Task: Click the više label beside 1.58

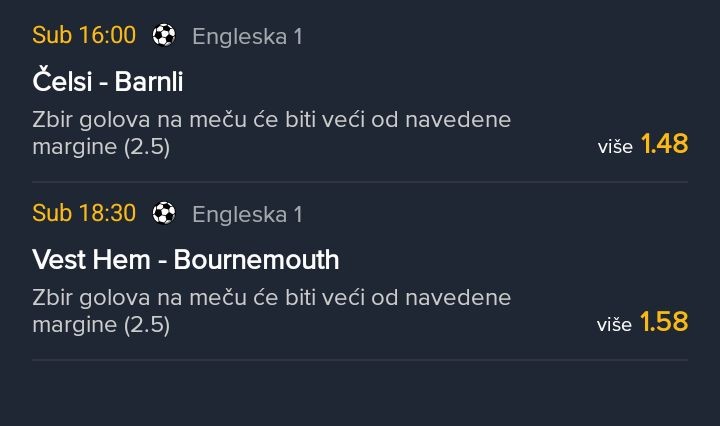Action: [x=614, y=324]
